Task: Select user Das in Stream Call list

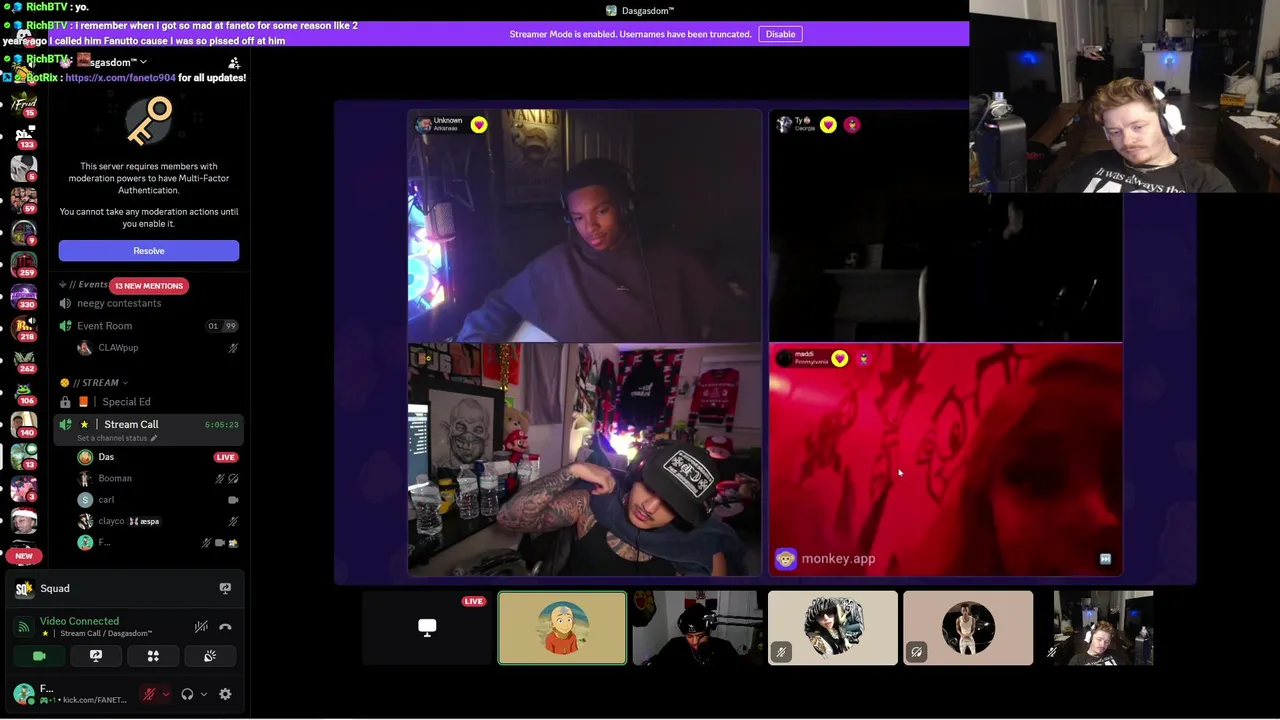Action: (106, 457)
